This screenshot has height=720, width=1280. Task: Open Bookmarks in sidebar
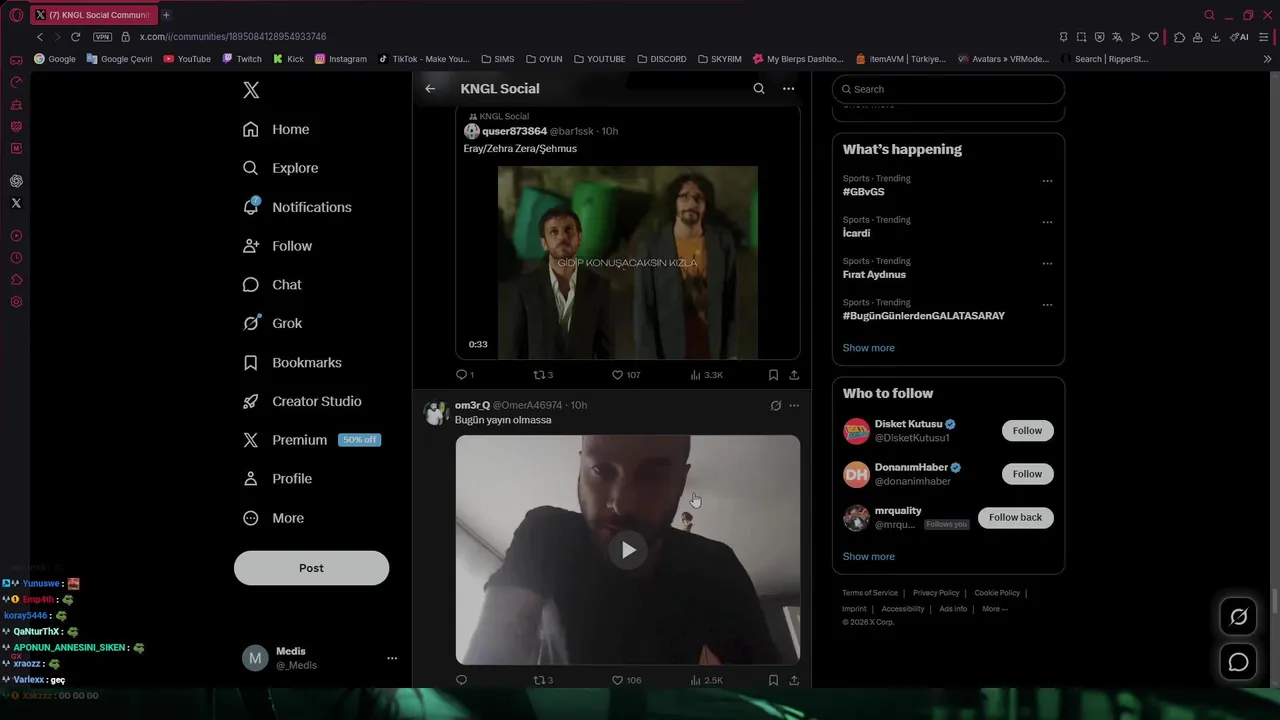pyautogui.click(x=293, y=362)
